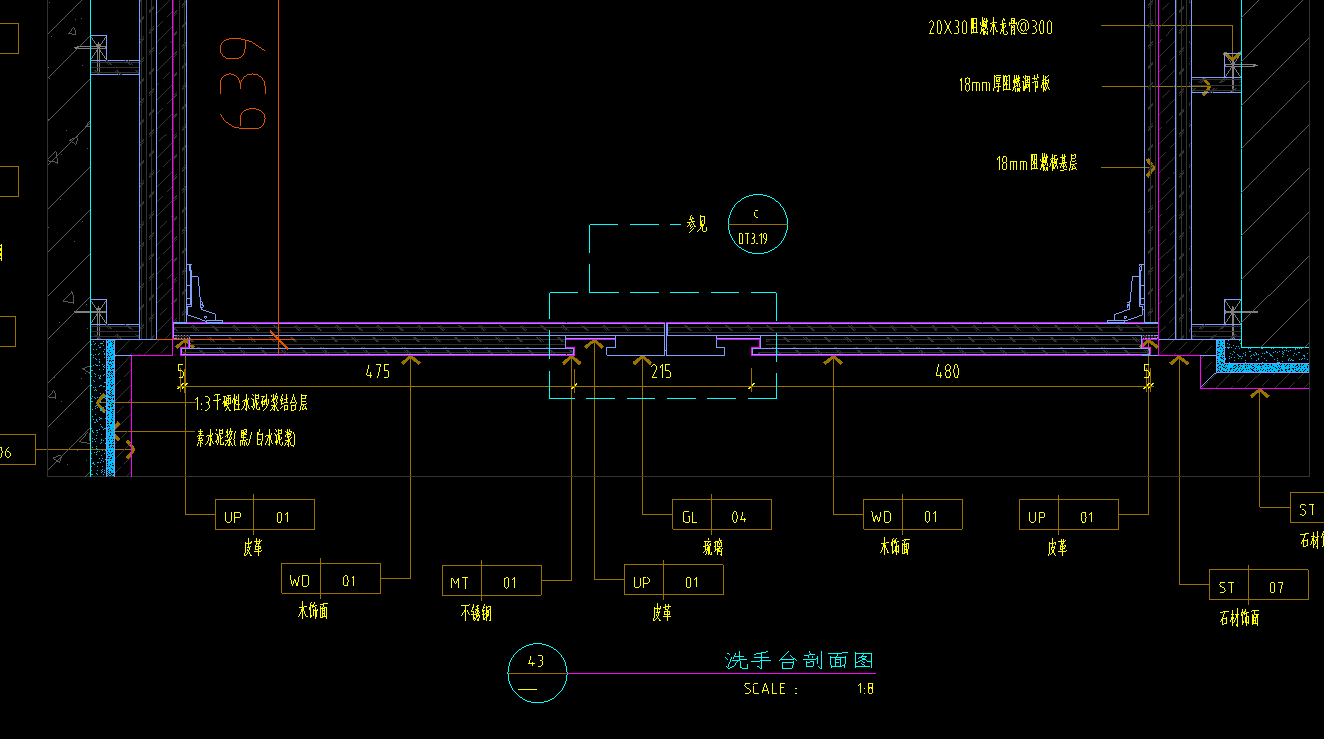This screenshot has height=739, width=1324.
Task: Pick the 18mm阻燃板基层 annotation text
Action: click(x=1037, y=163)
